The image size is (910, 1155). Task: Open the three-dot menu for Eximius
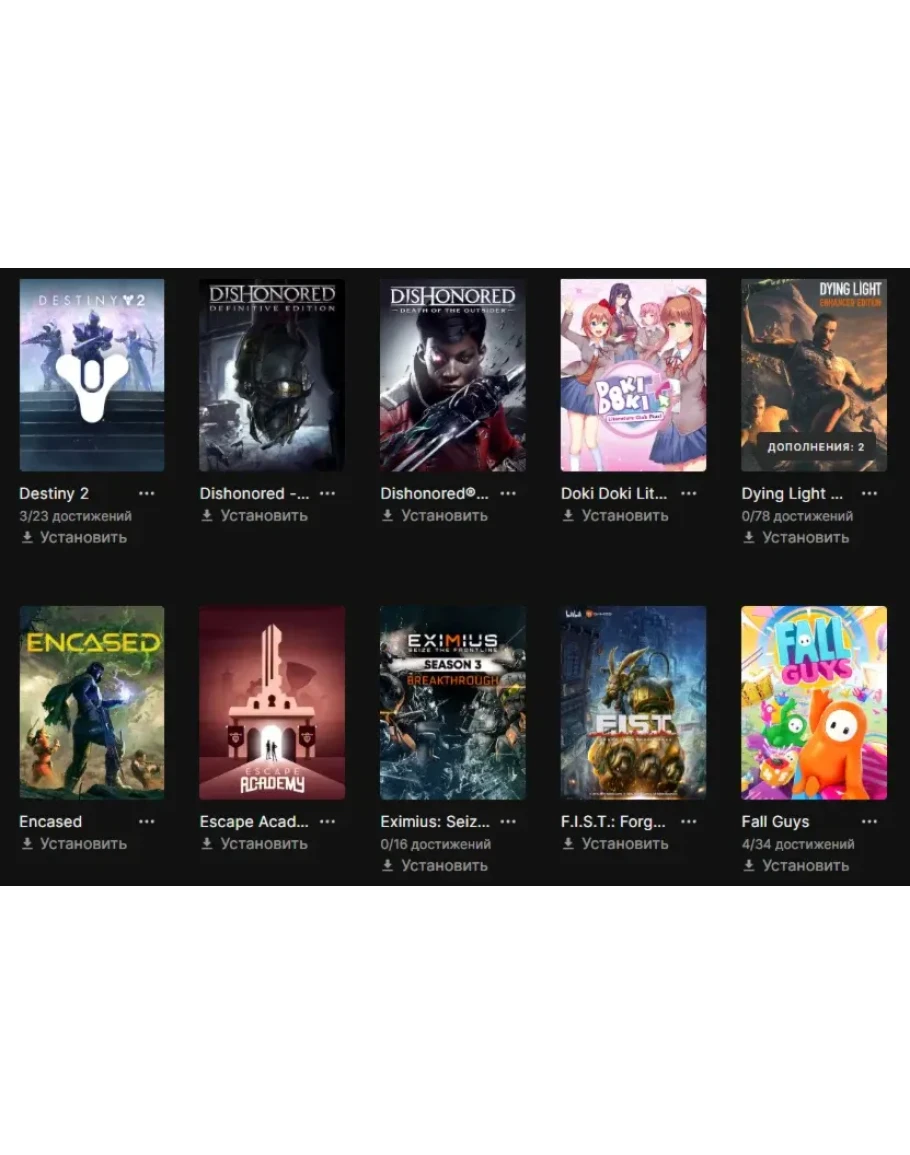click(x=508, y=821)
